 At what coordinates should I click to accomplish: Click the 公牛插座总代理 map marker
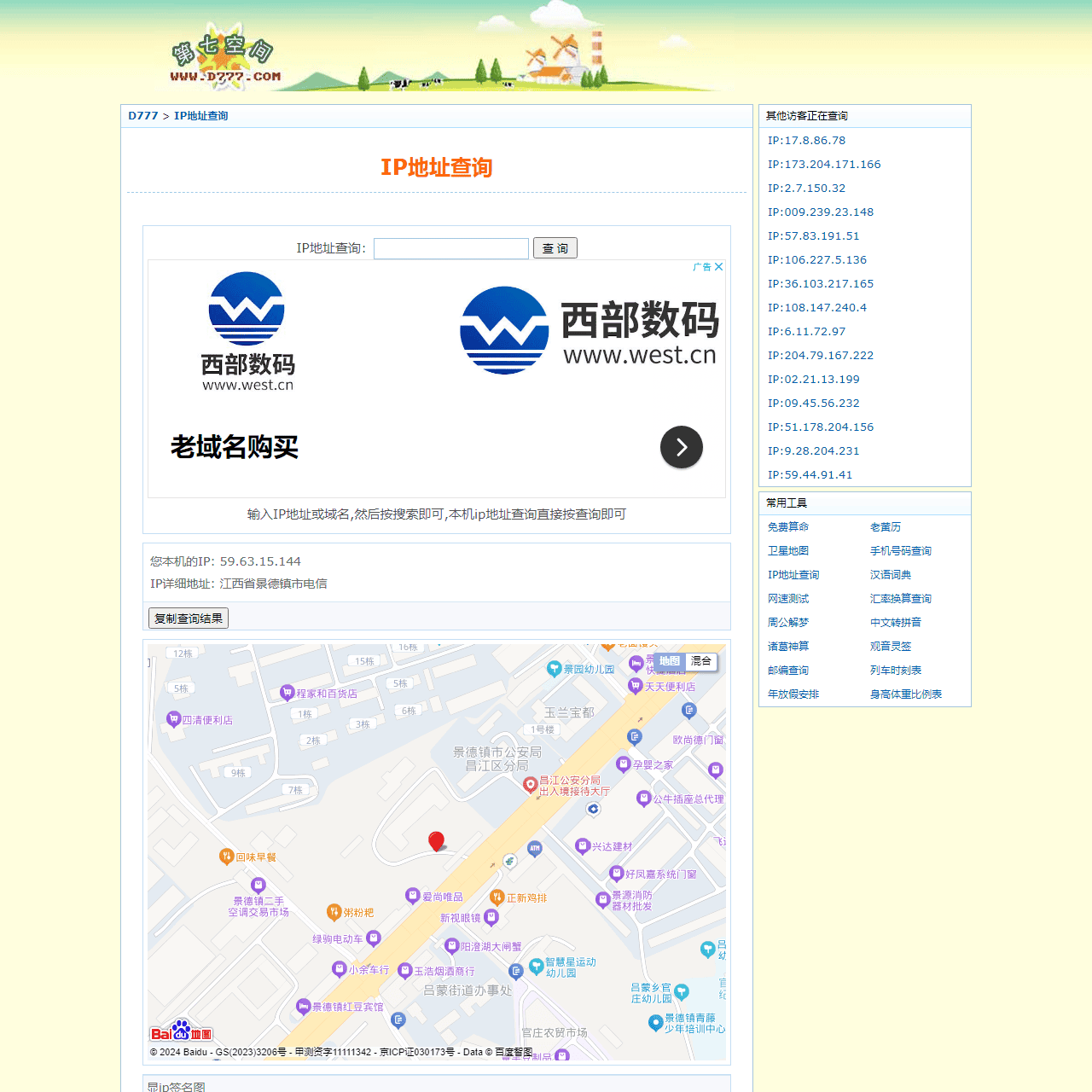tap(643, 798)
